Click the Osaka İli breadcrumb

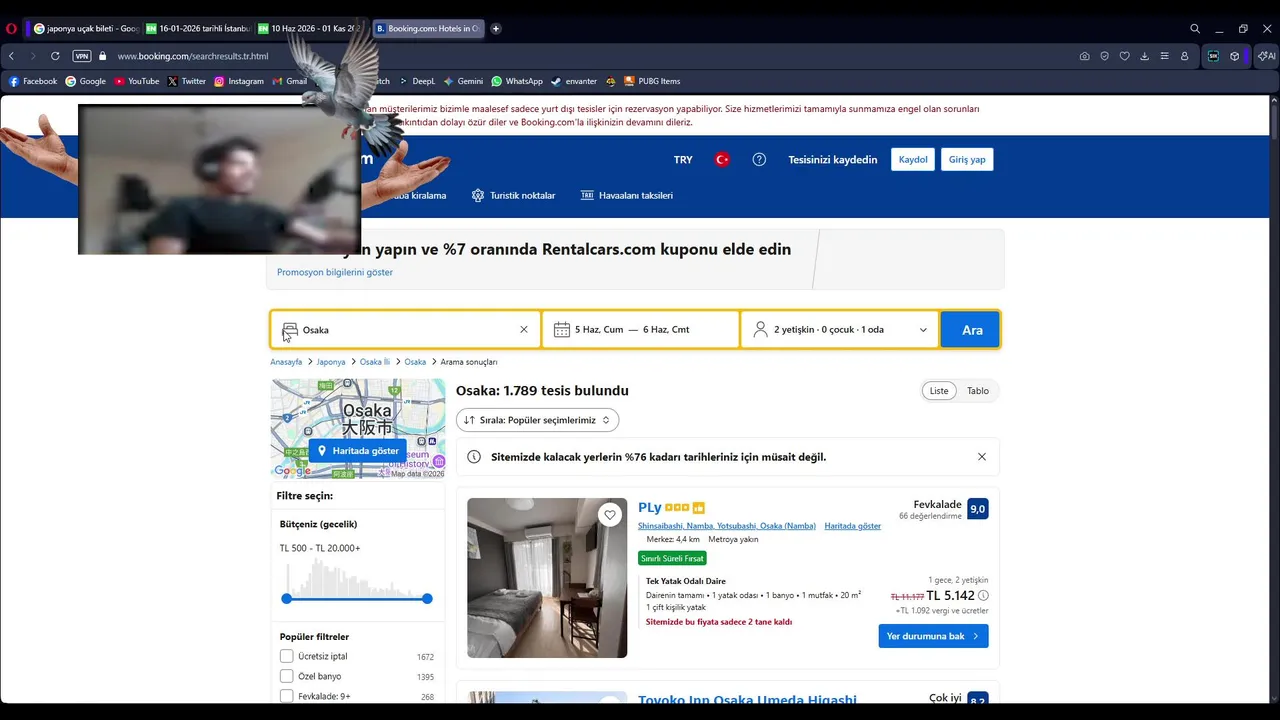tap(375, 362)
